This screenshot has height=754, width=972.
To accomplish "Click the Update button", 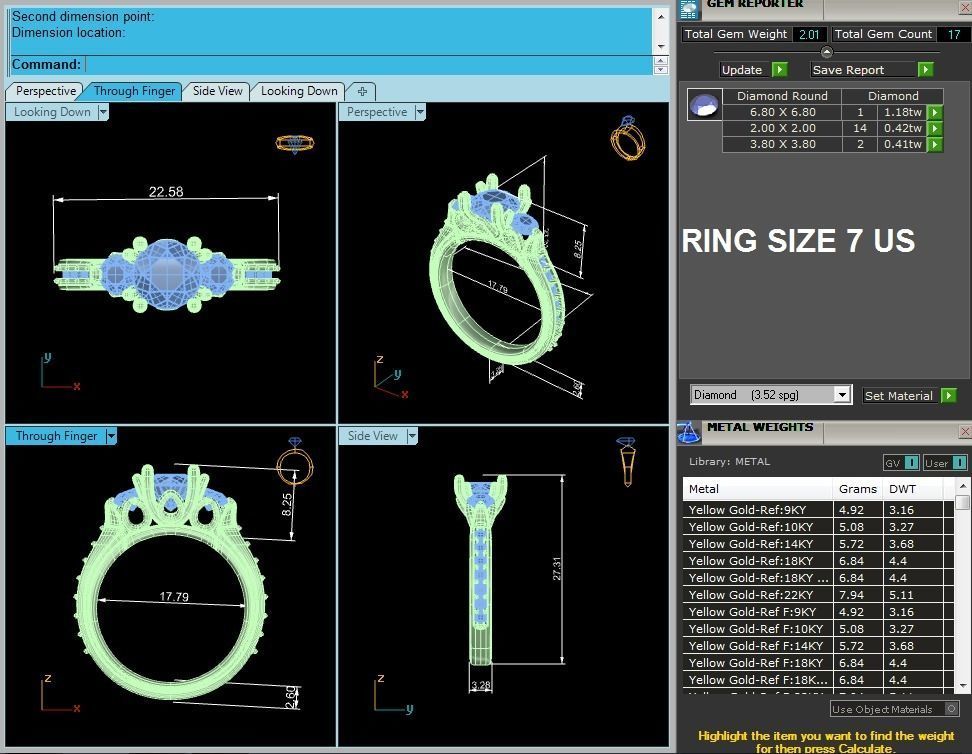I will tap(746, 69).
